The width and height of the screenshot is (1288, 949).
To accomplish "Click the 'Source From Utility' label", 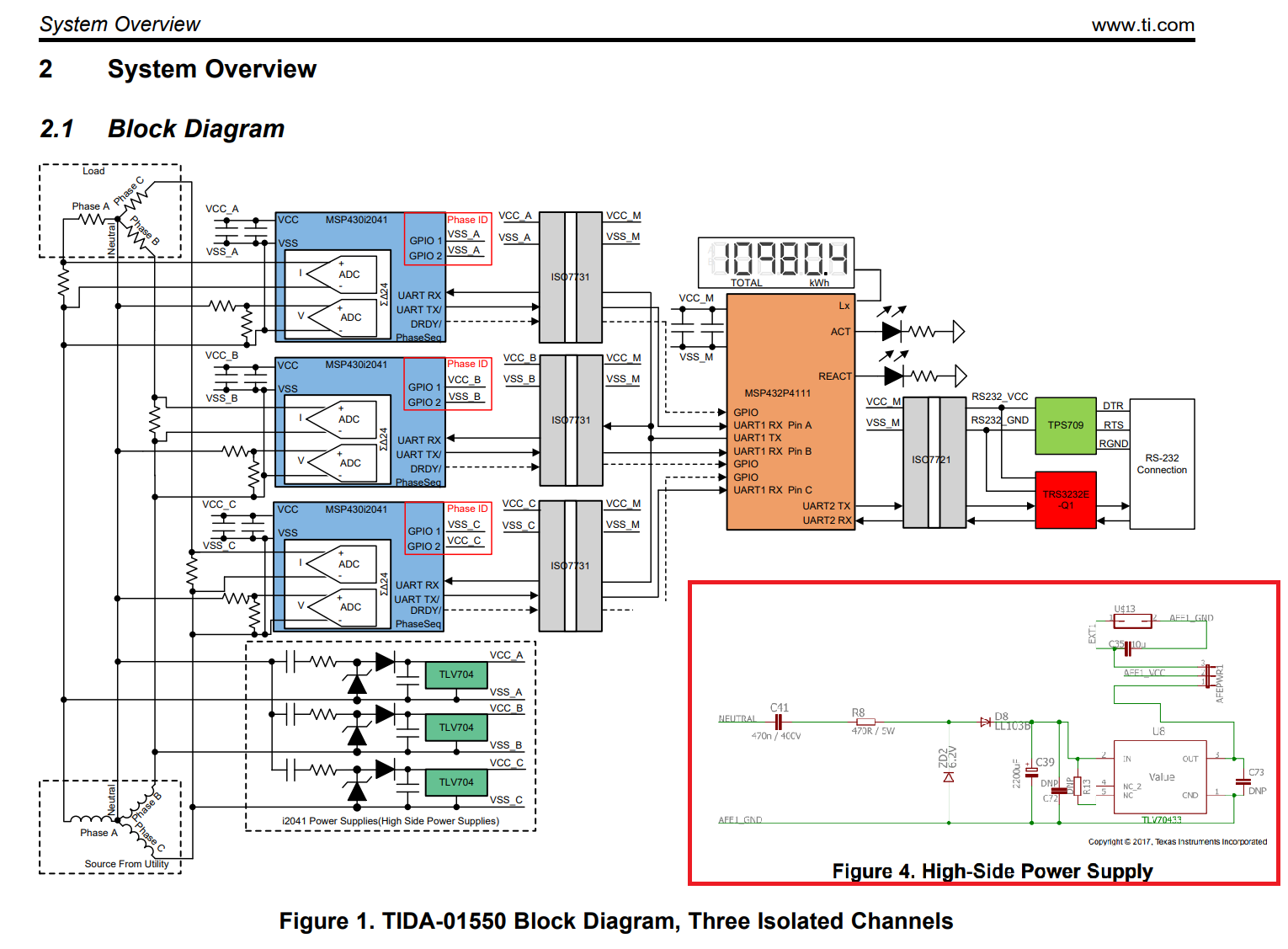I will click(x=126, y=864).
